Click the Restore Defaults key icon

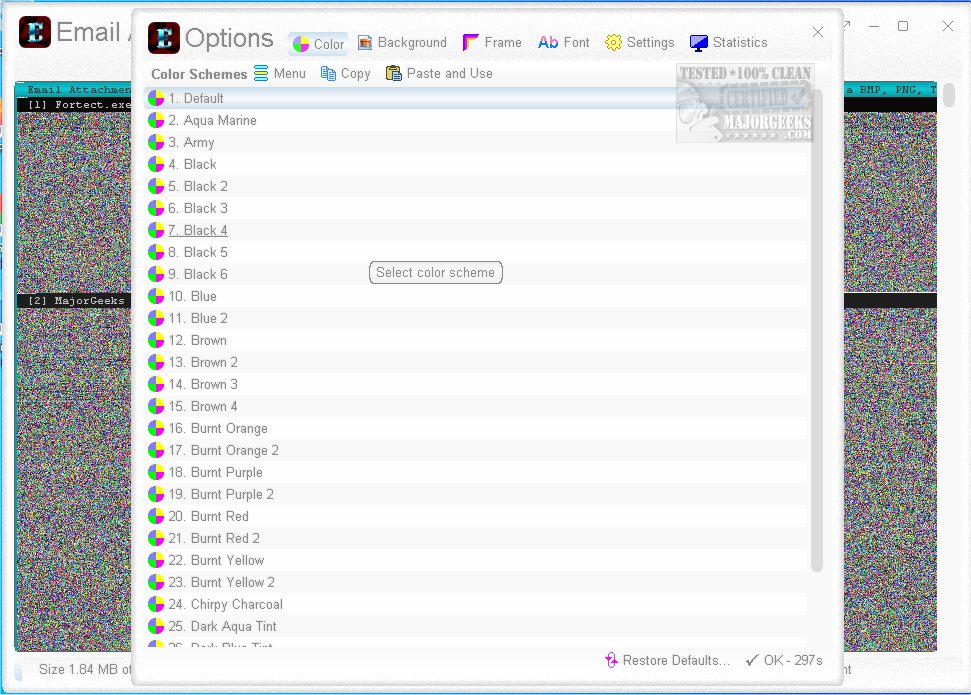point(610,660)
